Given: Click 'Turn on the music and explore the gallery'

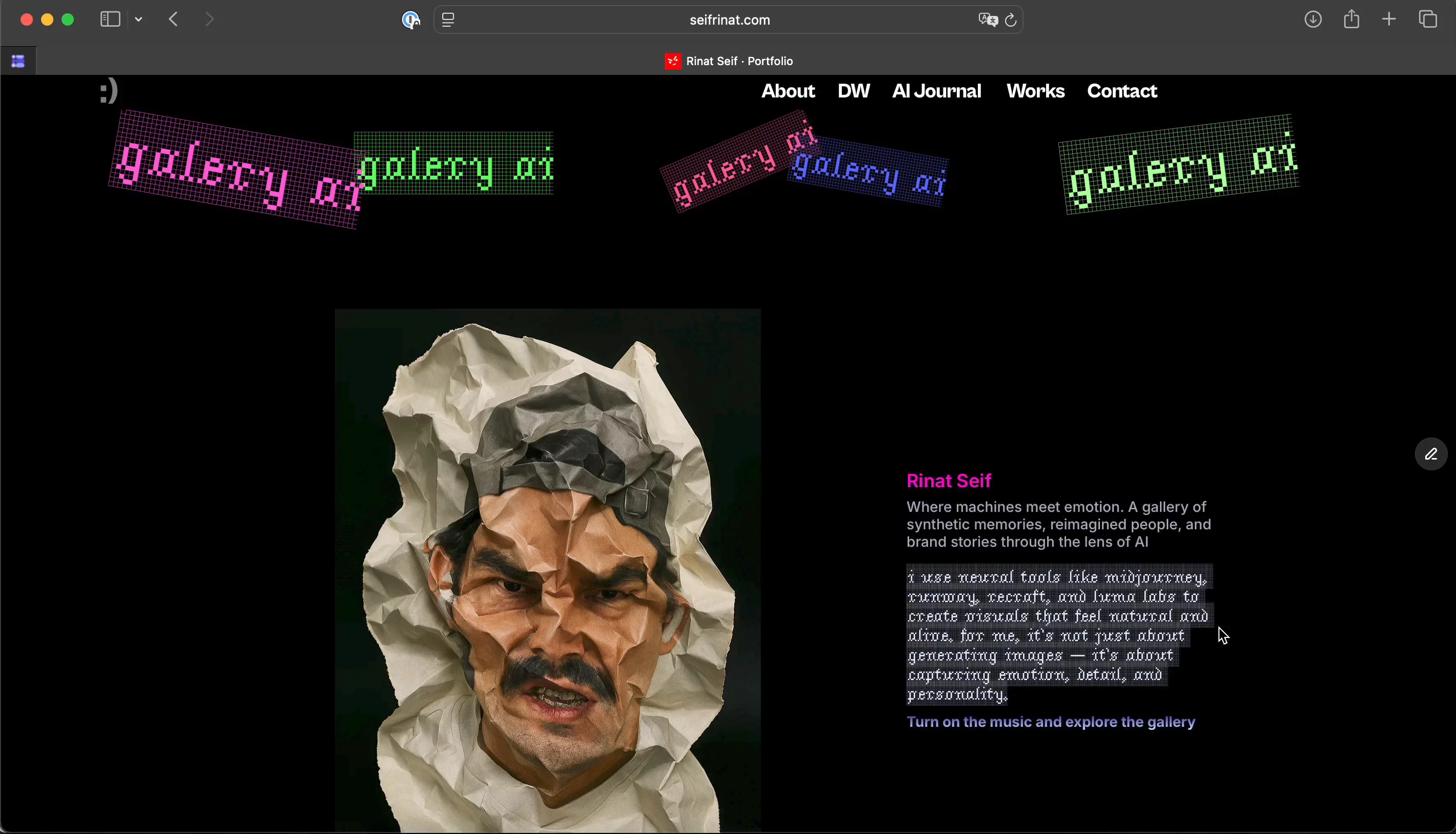Looking at the screenshot, I should 1051,723.
